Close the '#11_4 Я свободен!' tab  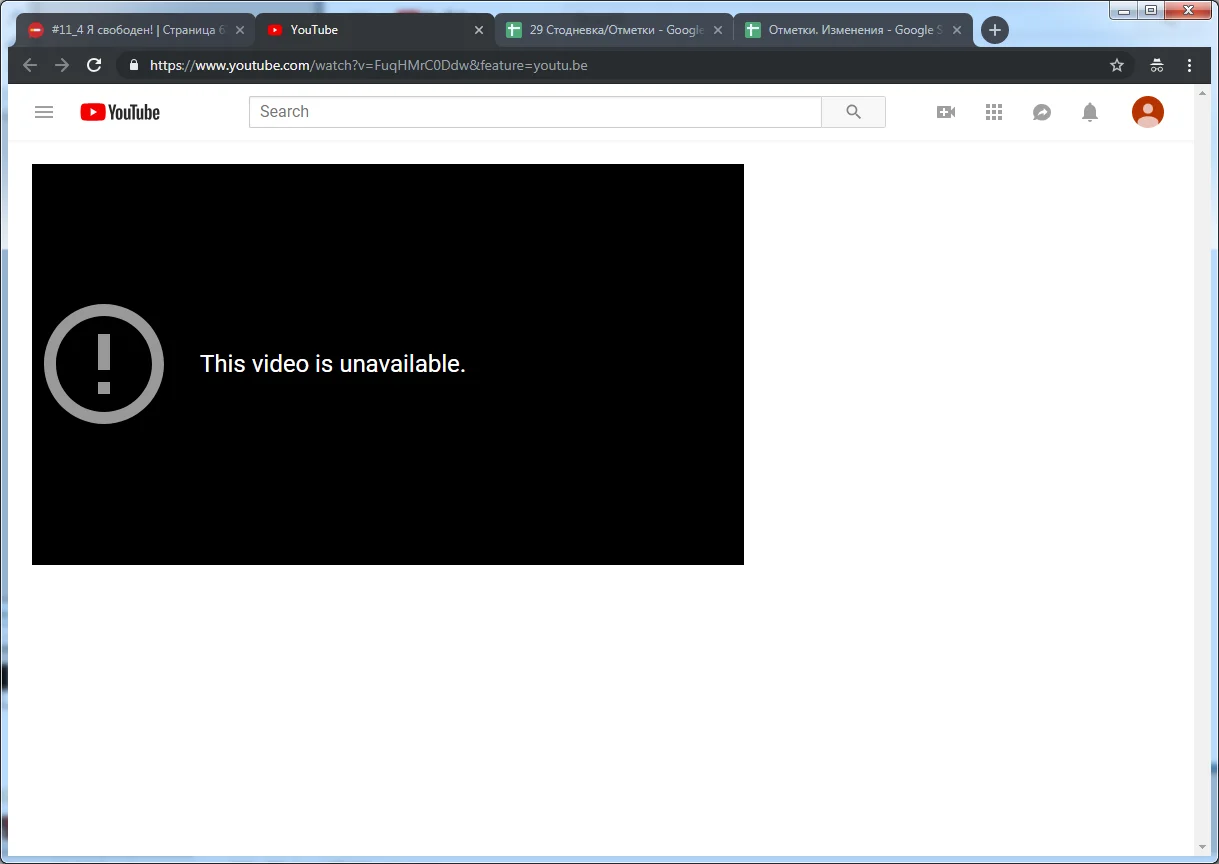(241, 30)
